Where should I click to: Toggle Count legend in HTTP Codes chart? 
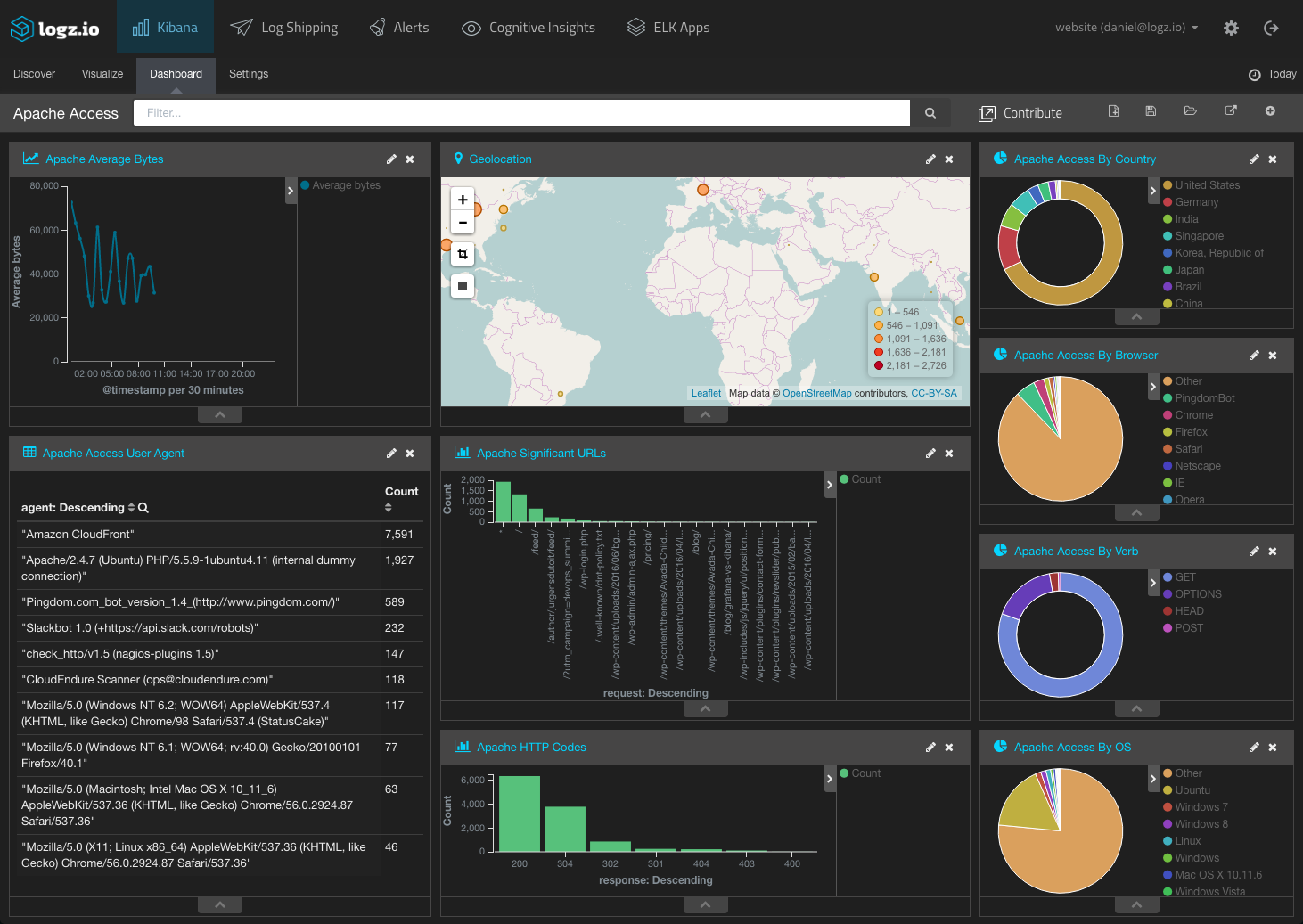tap(860, 773)
